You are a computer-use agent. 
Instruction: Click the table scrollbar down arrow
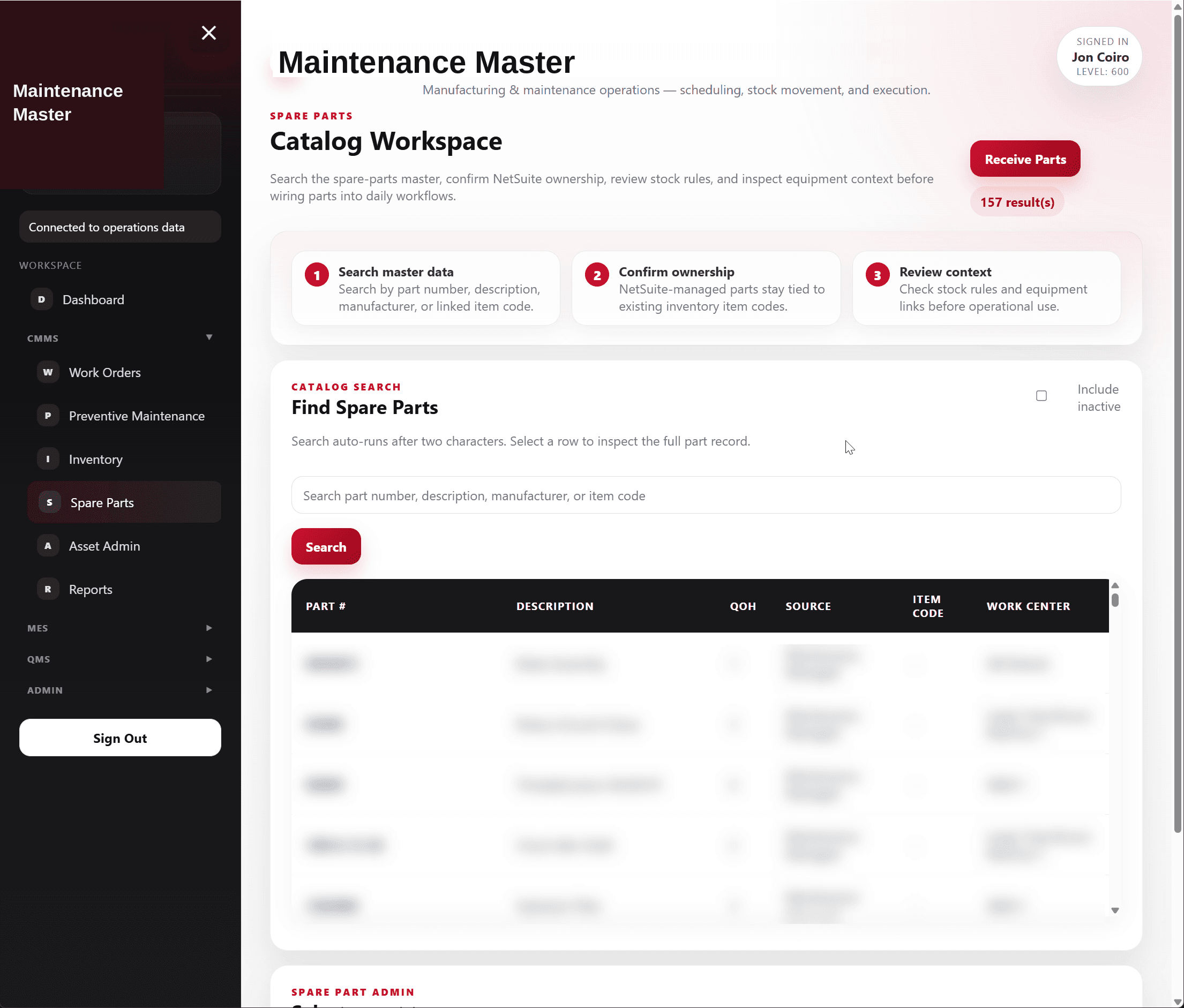point(1115,911)
